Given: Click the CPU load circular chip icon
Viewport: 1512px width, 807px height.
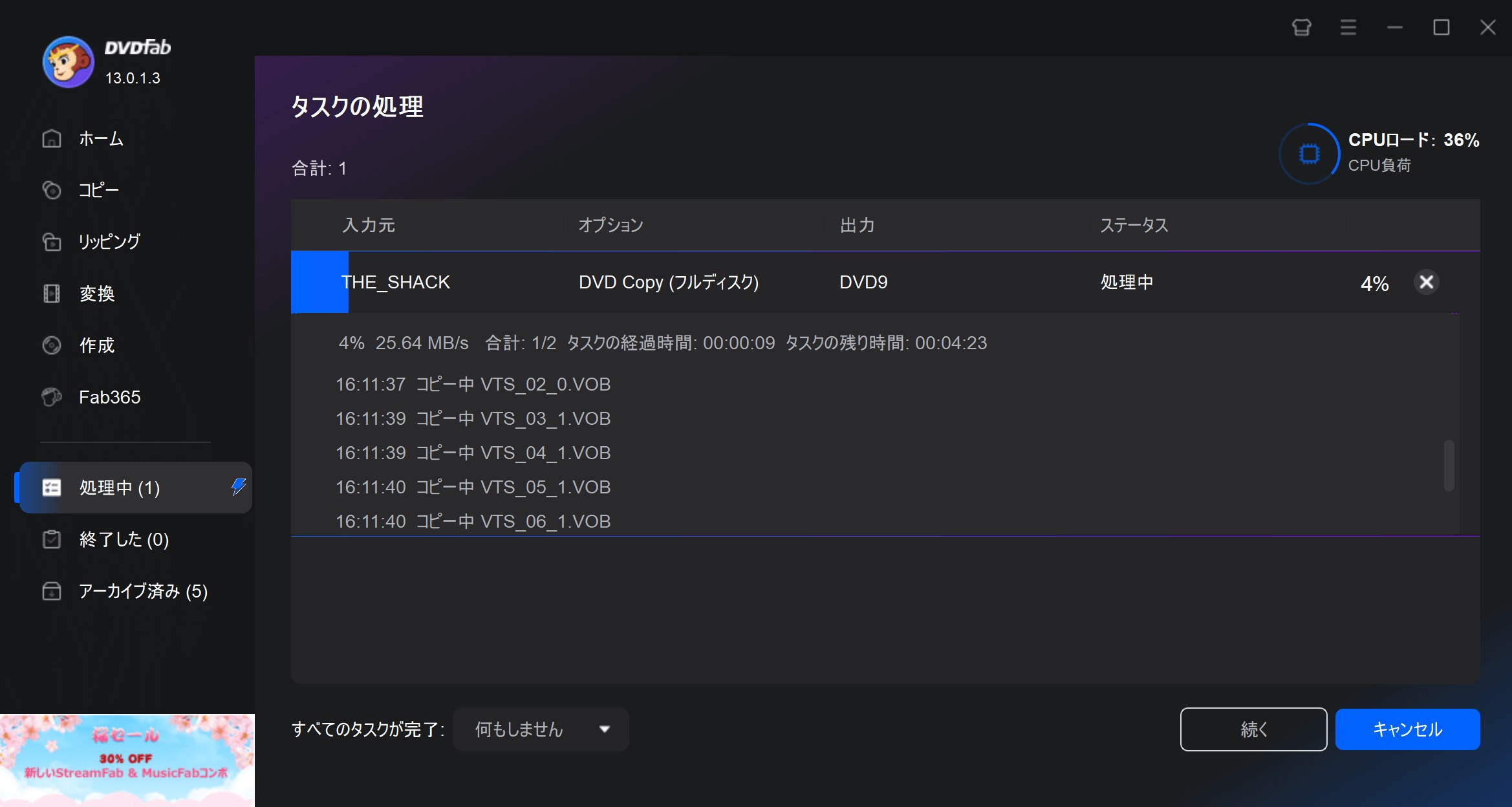Looking at the screenshot, I should 1309,154.
